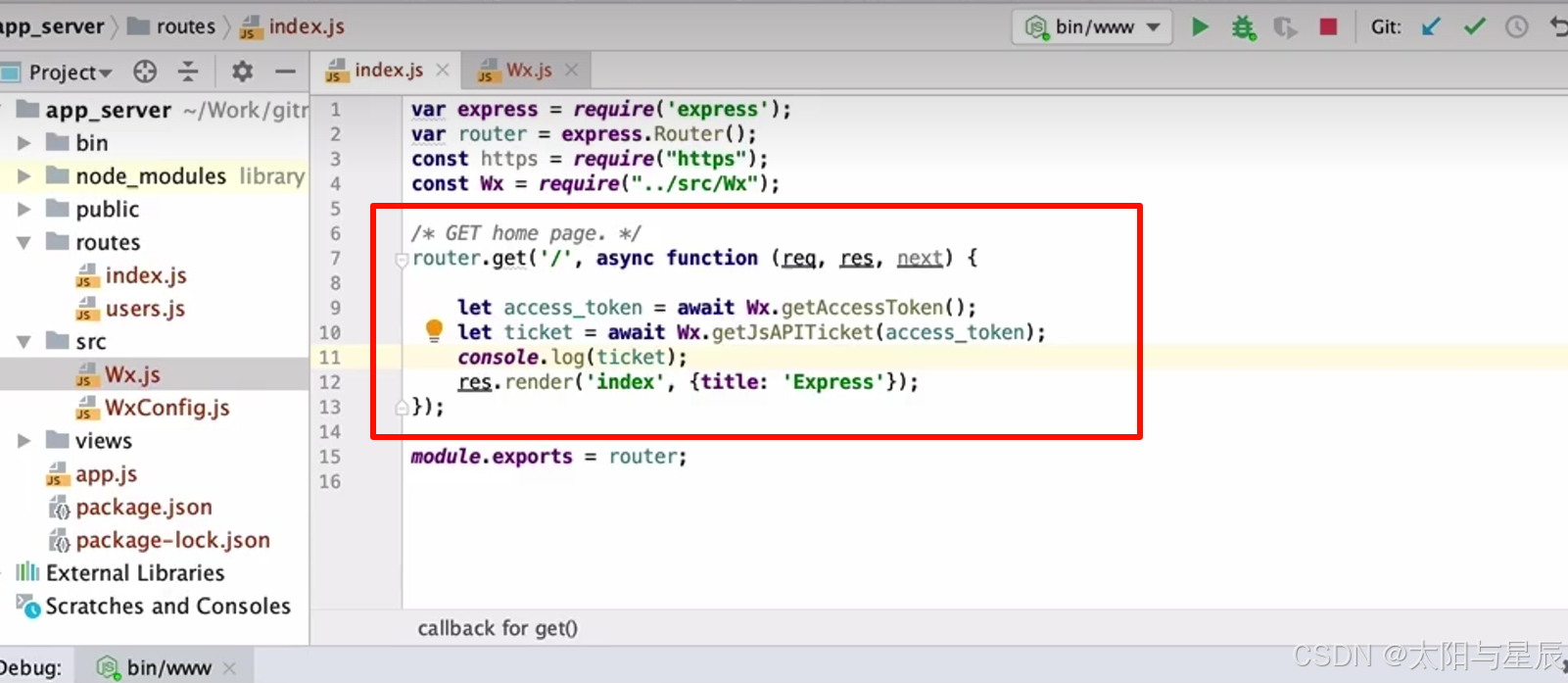Click index.js in the breadcrumb path
Screen dimensions: 1568x683
click(293, 26)
